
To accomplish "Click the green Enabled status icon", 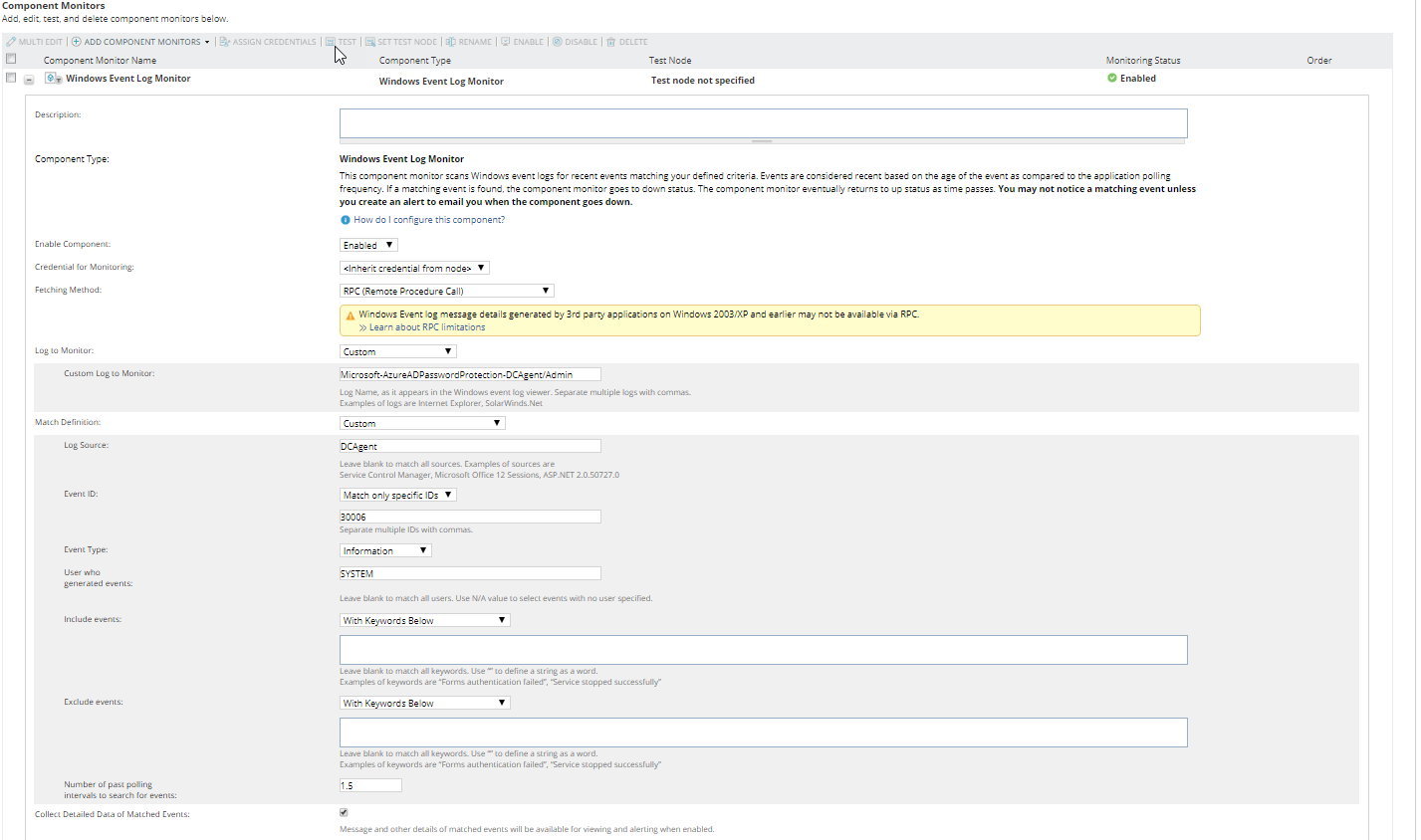I will click(x=1112, y=78).
